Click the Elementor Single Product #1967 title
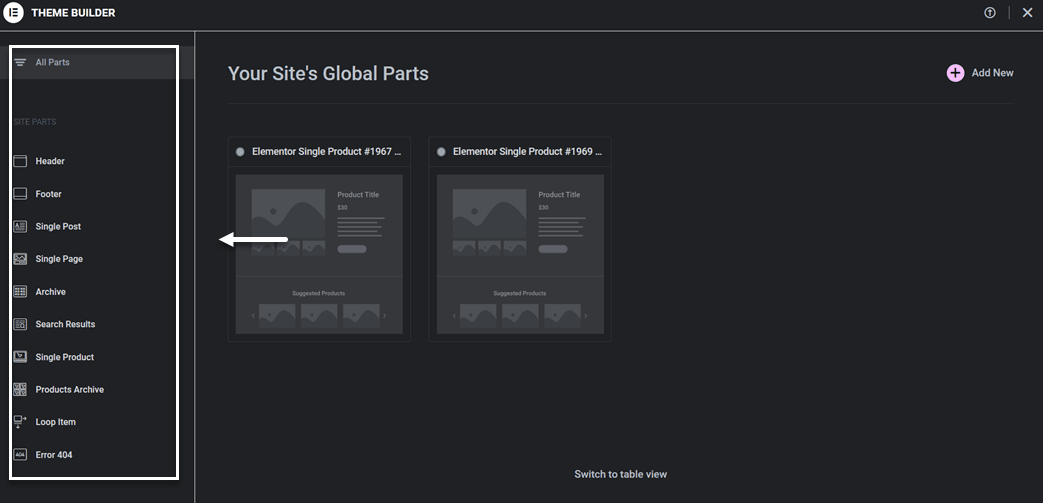The width and height of the screenshot is (1043, 503). [x=327, y=152]
